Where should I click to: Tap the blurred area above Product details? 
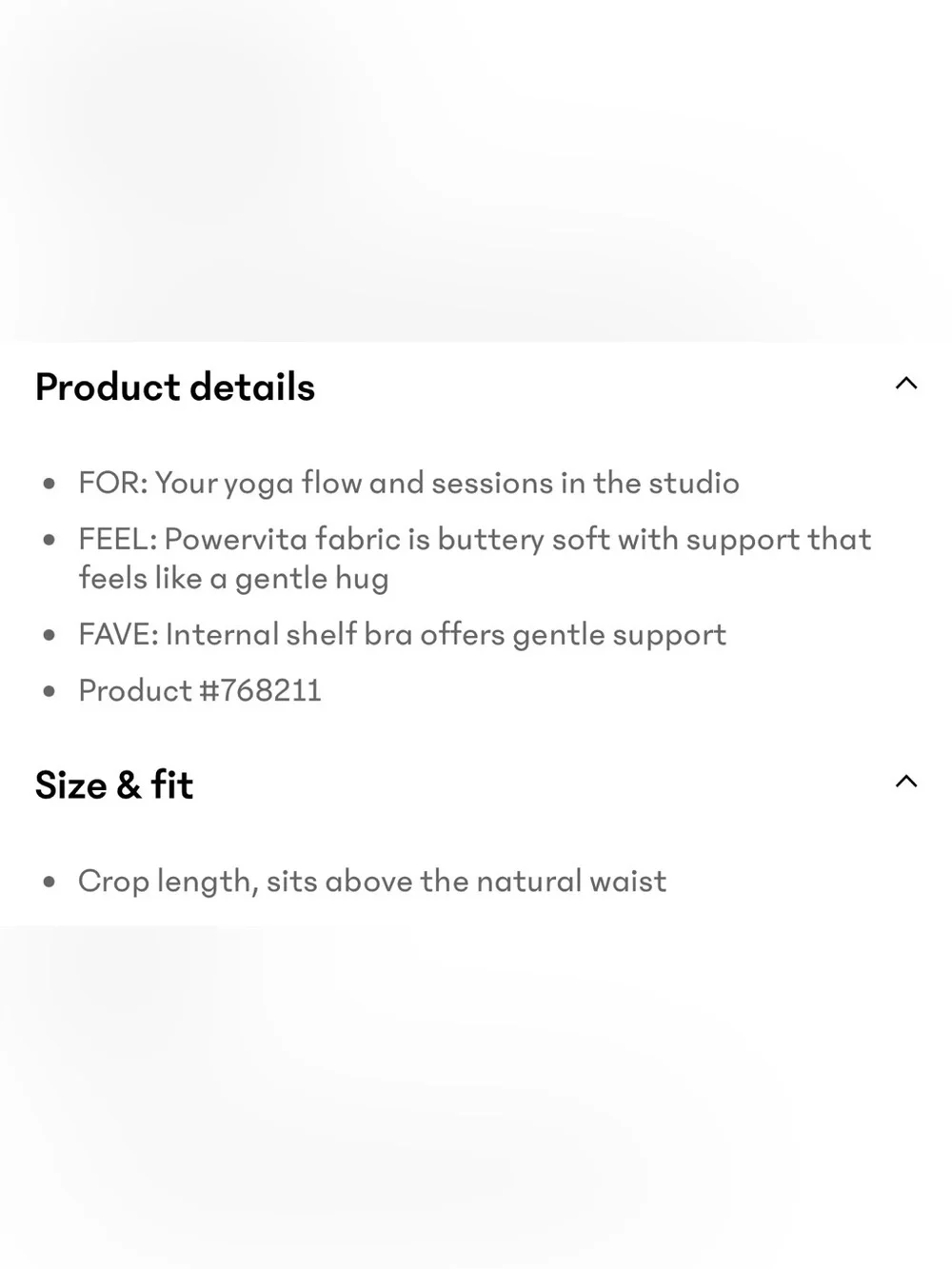click(476, 171)
